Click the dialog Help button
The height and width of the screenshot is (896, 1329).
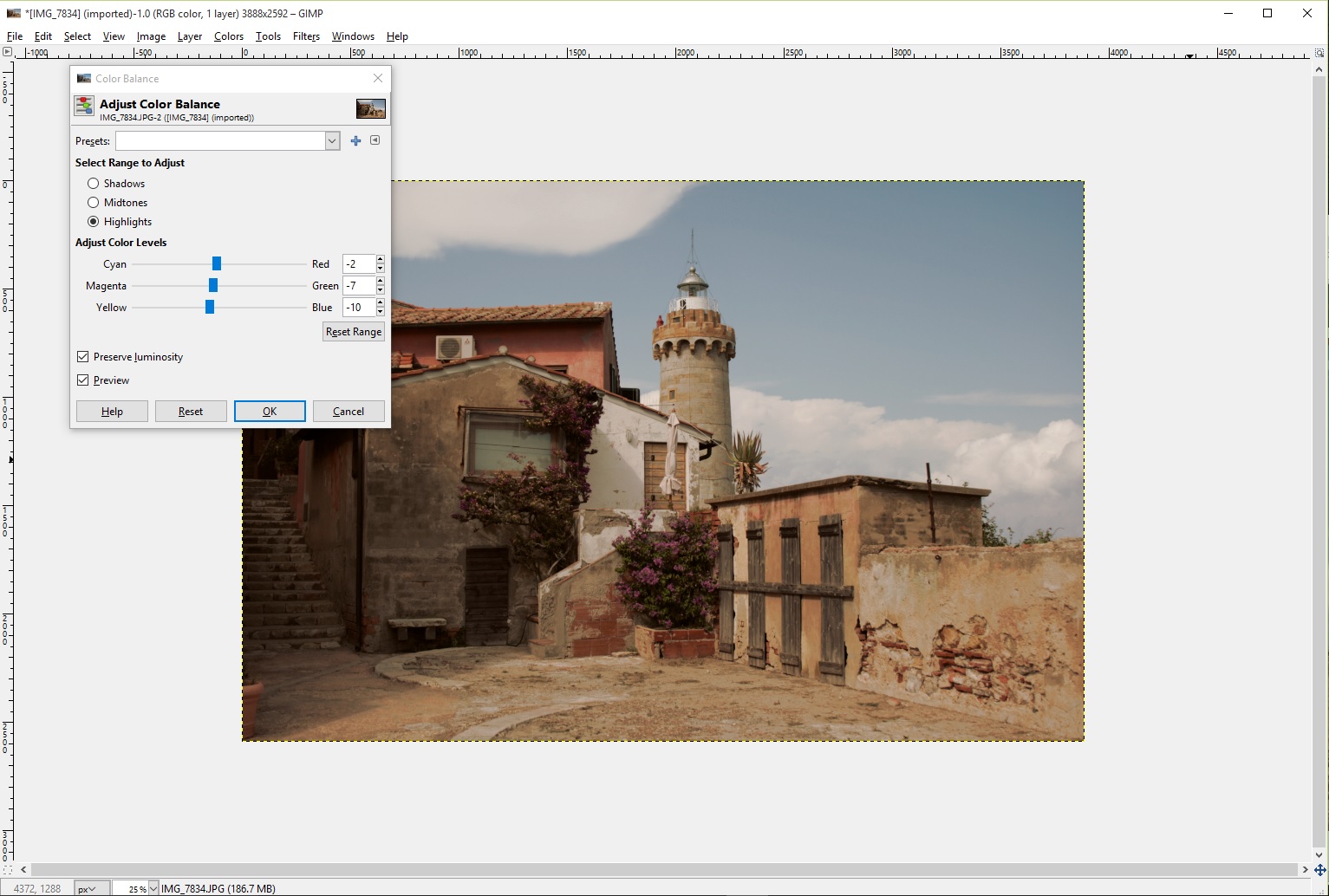tap(112, 412)
